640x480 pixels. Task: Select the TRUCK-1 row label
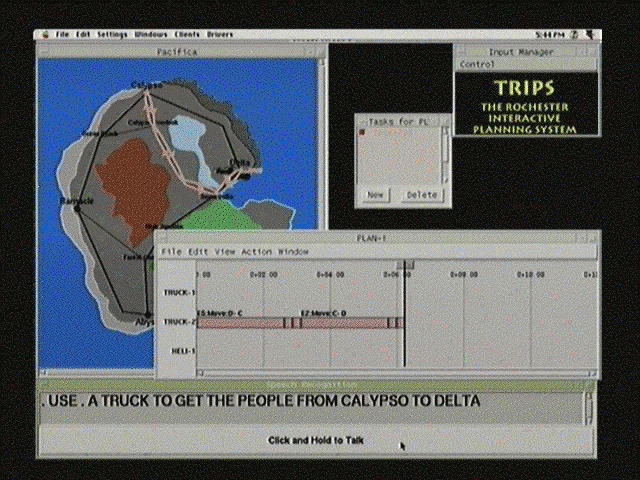[x=179, y=293]
